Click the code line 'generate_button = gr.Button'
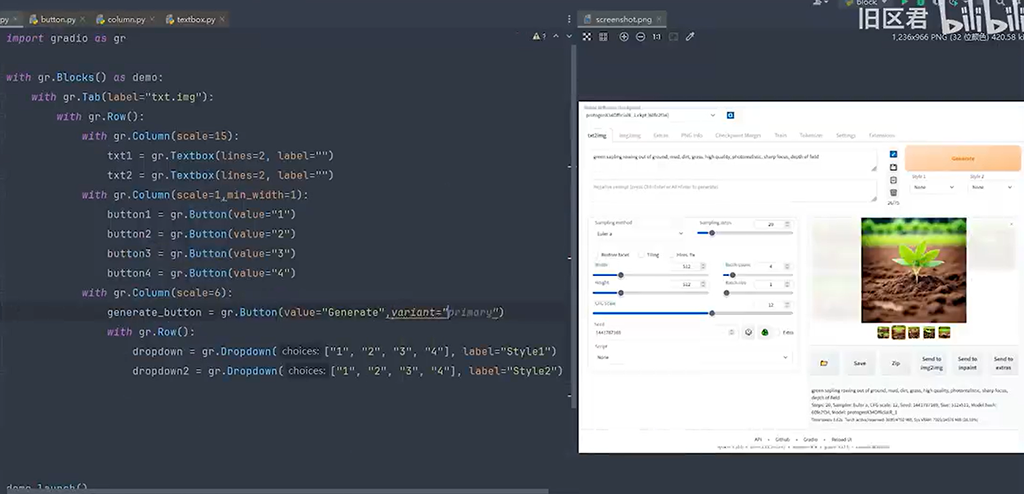Image resolution: width=1024 pixels, height=494 pixels. (x=306, y=312)
